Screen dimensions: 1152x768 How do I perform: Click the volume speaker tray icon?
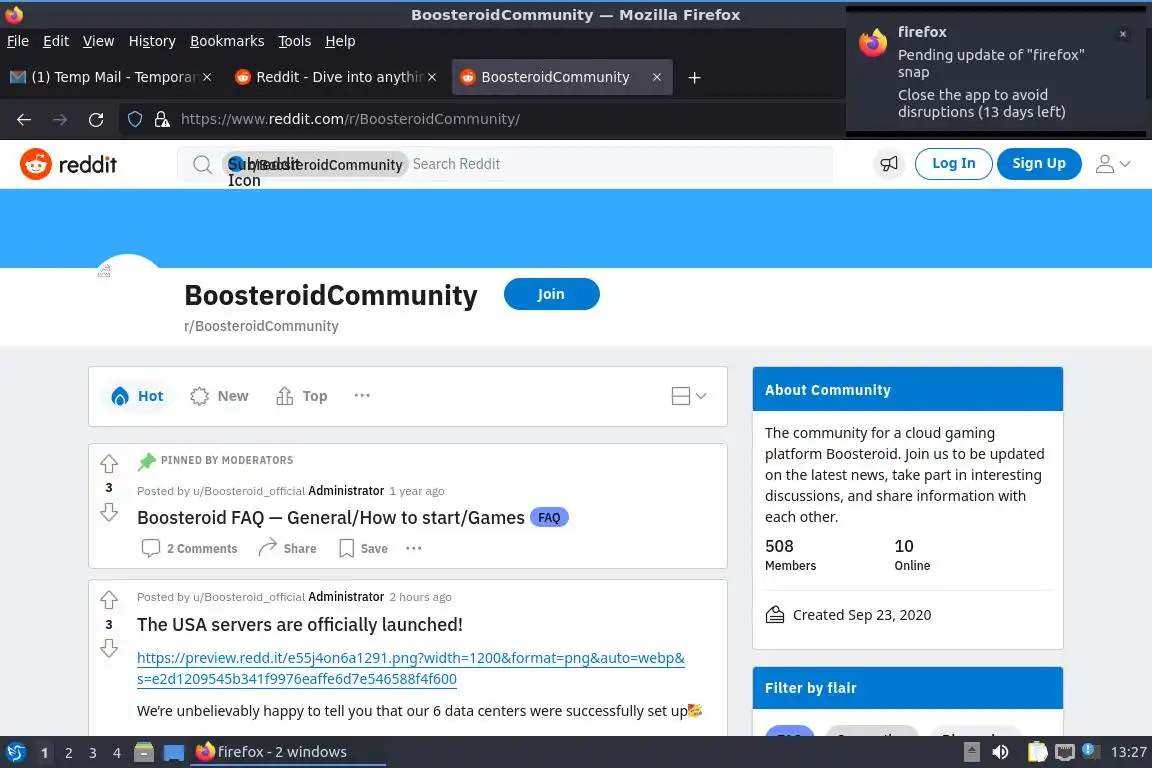coord(1000,752)
